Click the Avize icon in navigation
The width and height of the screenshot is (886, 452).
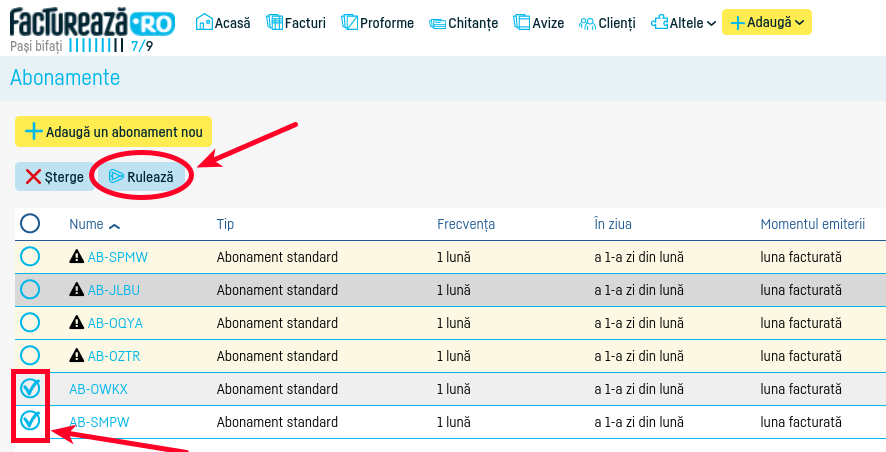pos(522,22)
